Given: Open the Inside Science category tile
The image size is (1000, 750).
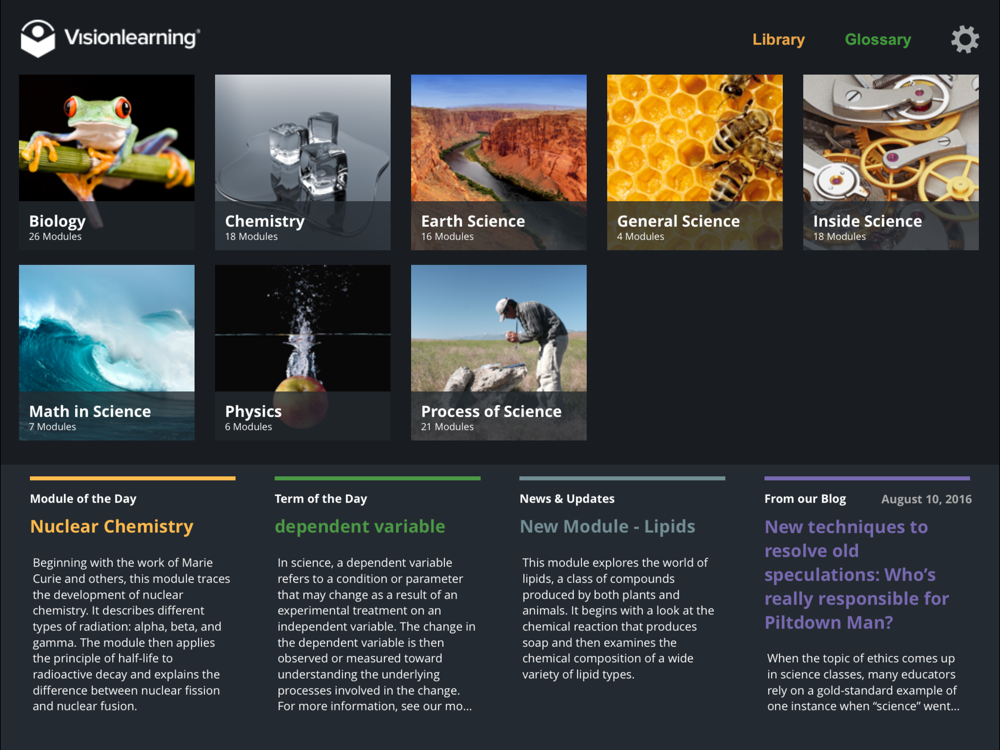Looking at the screenshot, I should click(x=890, y=162).
